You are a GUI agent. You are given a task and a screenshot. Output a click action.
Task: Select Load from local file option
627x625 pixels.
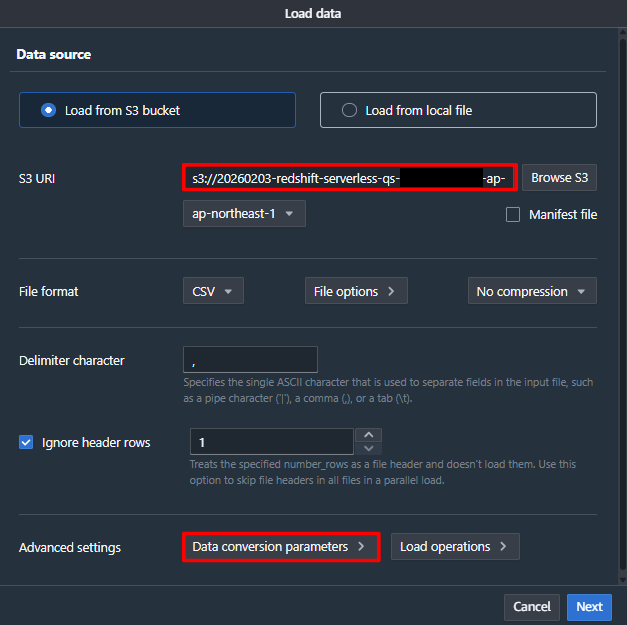pyautogui.click(x=349, y=110)
